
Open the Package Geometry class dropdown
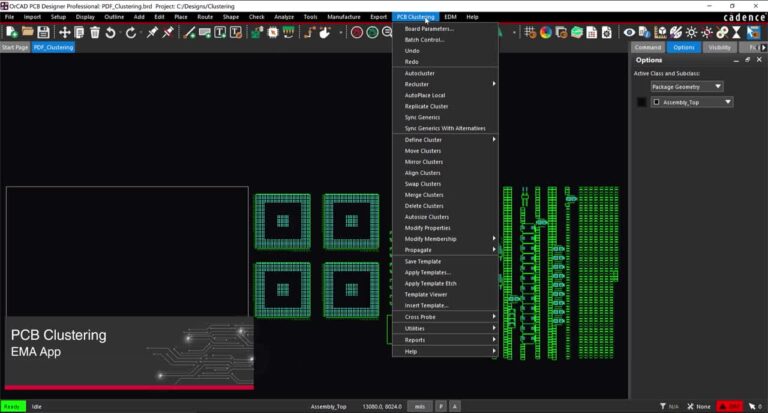pos(687,87)
